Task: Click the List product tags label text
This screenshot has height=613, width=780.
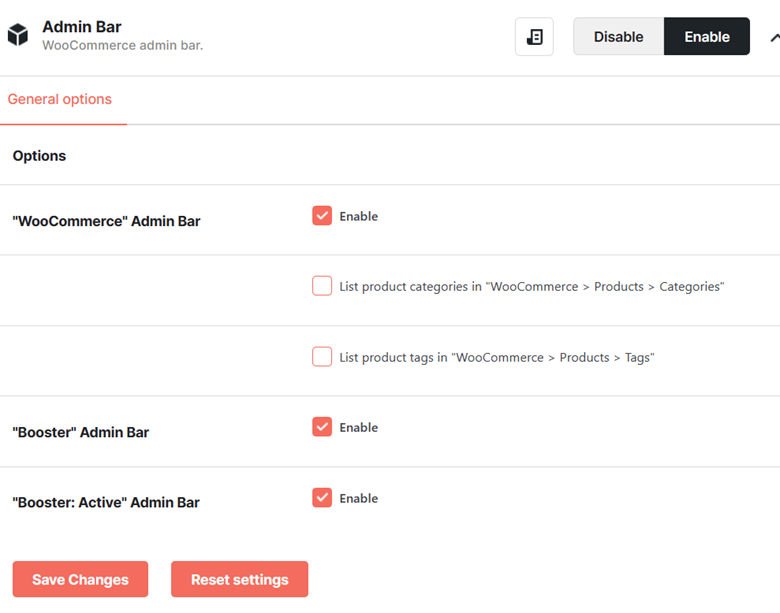Action: tap(497, 357)
